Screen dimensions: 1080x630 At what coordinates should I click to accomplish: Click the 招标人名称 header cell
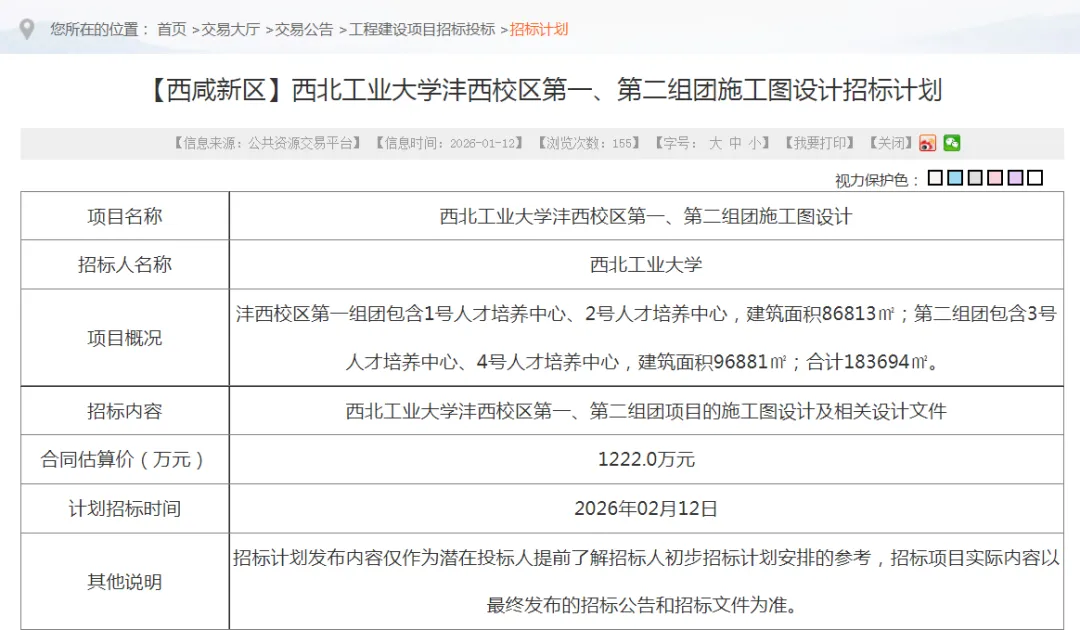(x=125, y=264)
